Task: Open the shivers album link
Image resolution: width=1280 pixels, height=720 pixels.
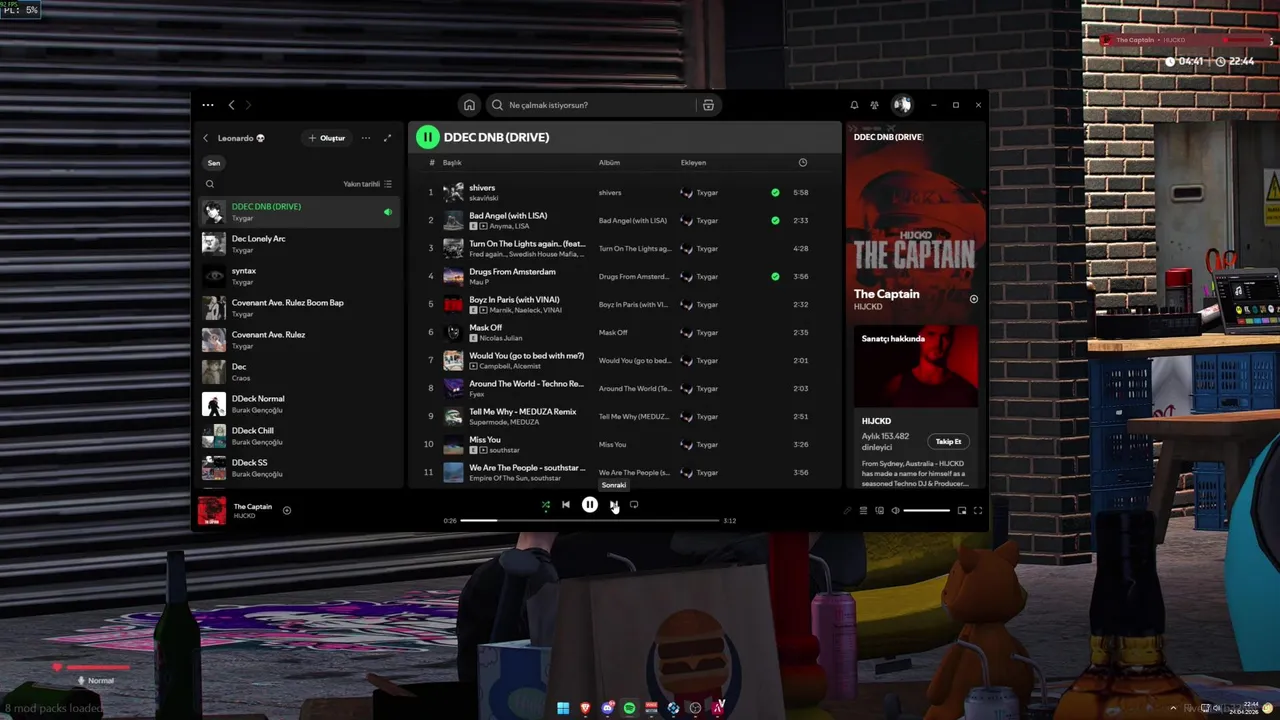Action: (x=610, y=192)
